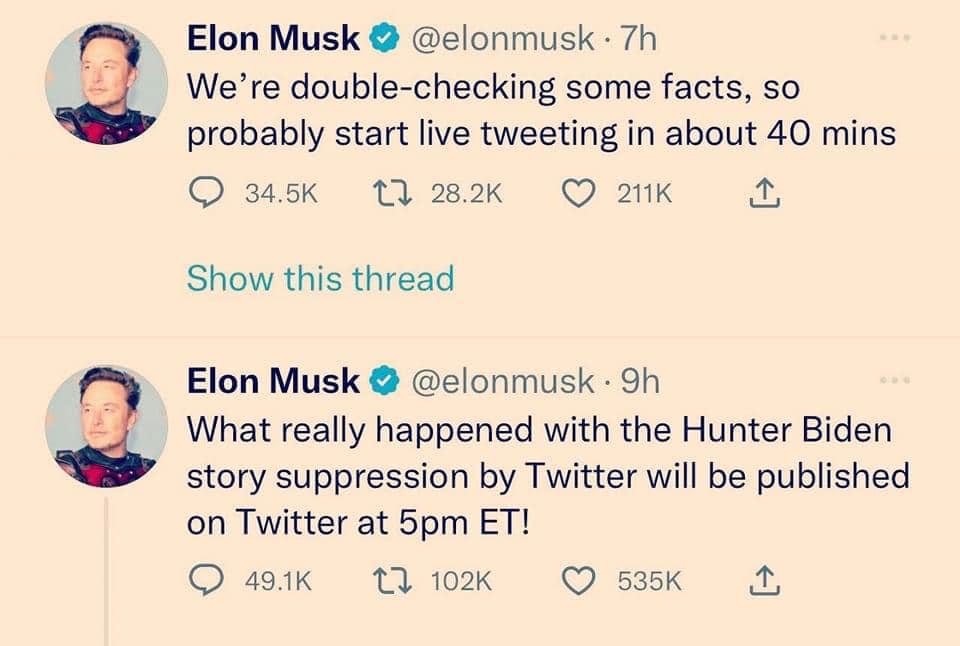Open more options on the 9h tweet

pyautogui.click(x=901, y=380)
